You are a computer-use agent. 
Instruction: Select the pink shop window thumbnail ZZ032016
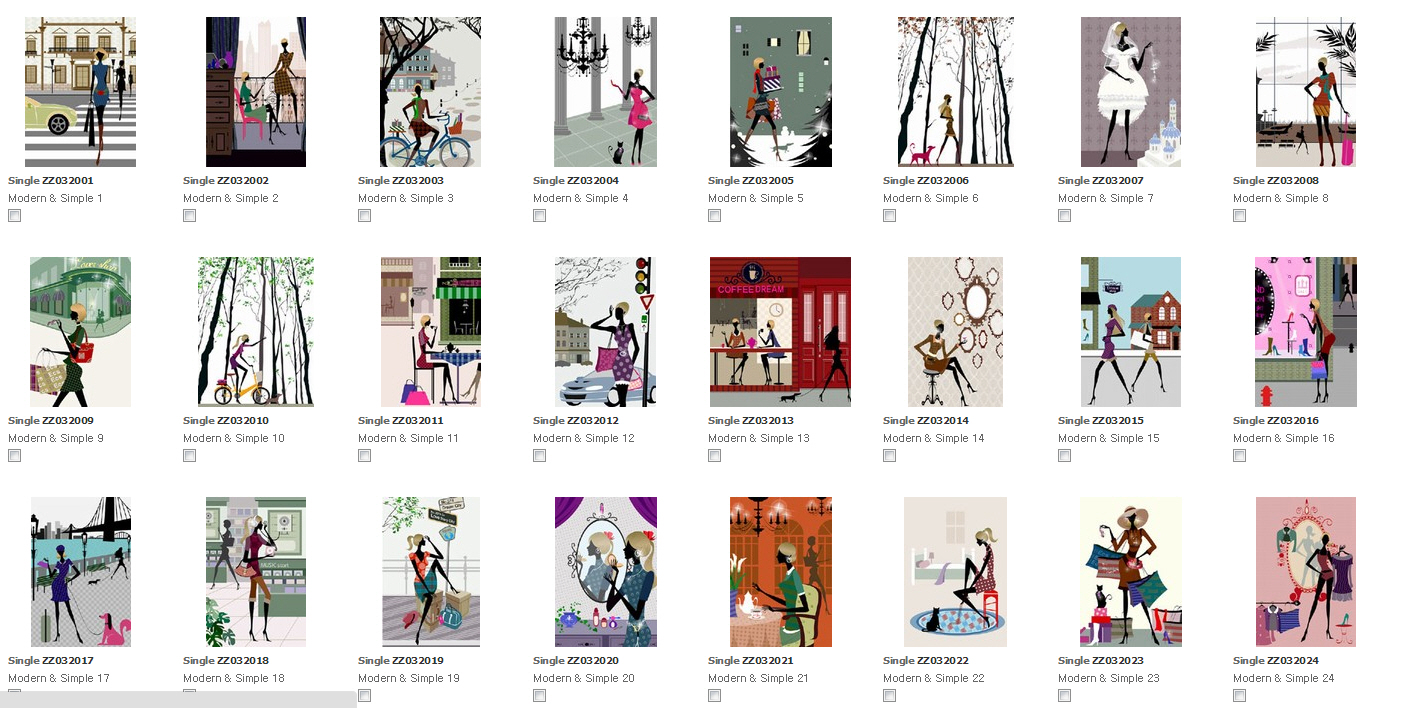(1306, 332)
